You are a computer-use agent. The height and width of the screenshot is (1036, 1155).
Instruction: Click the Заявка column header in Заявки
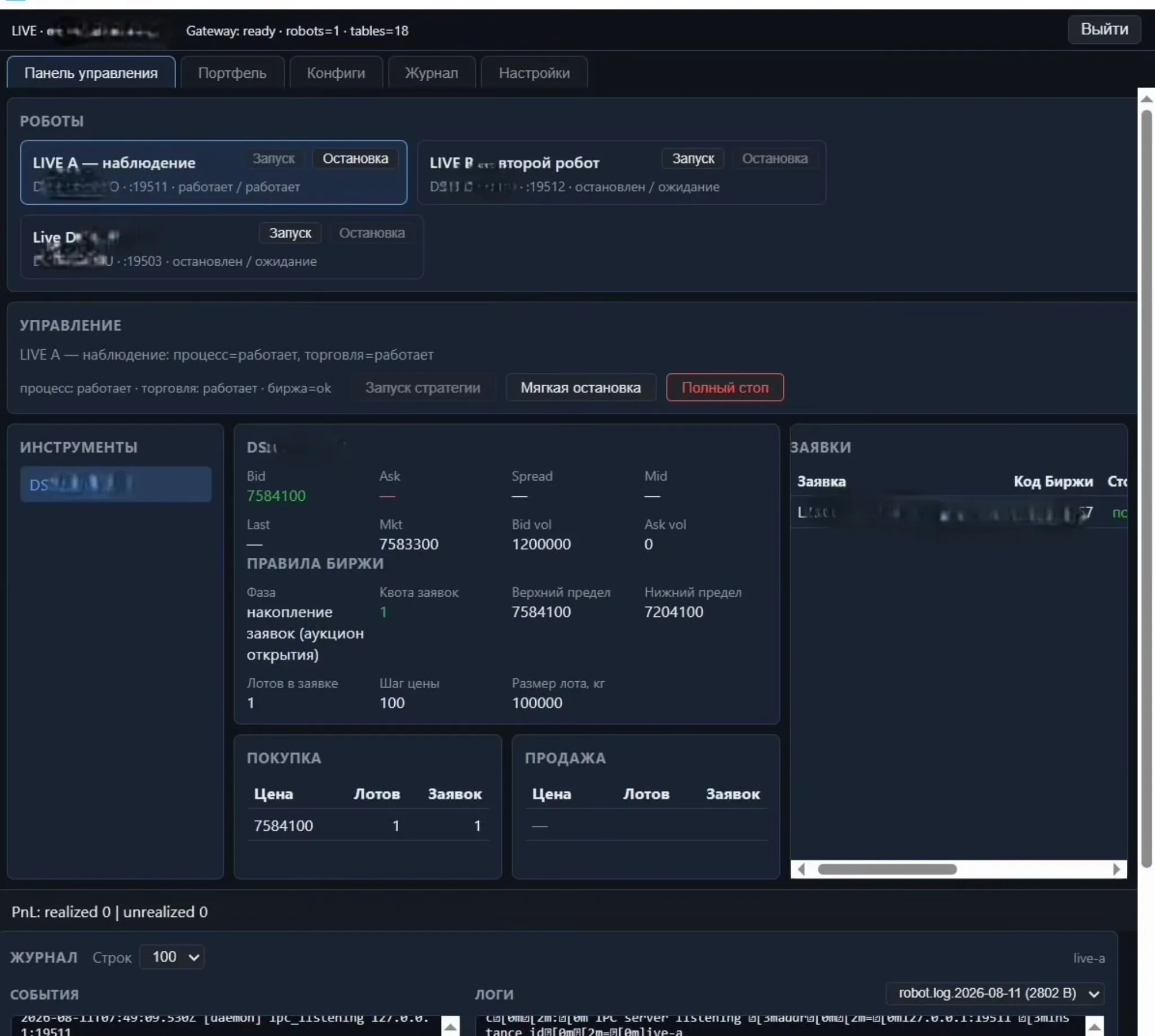pyautogui.click(x=822, y=482)
